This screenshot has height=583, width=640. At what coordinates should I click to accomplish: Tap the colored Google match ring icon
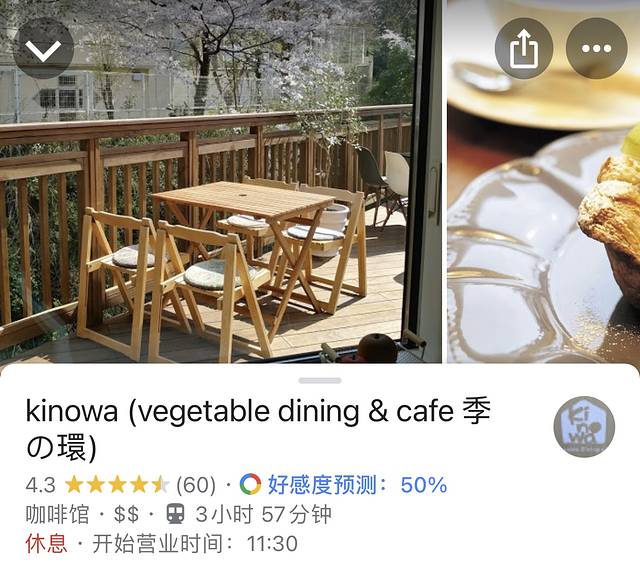[250, 485]
